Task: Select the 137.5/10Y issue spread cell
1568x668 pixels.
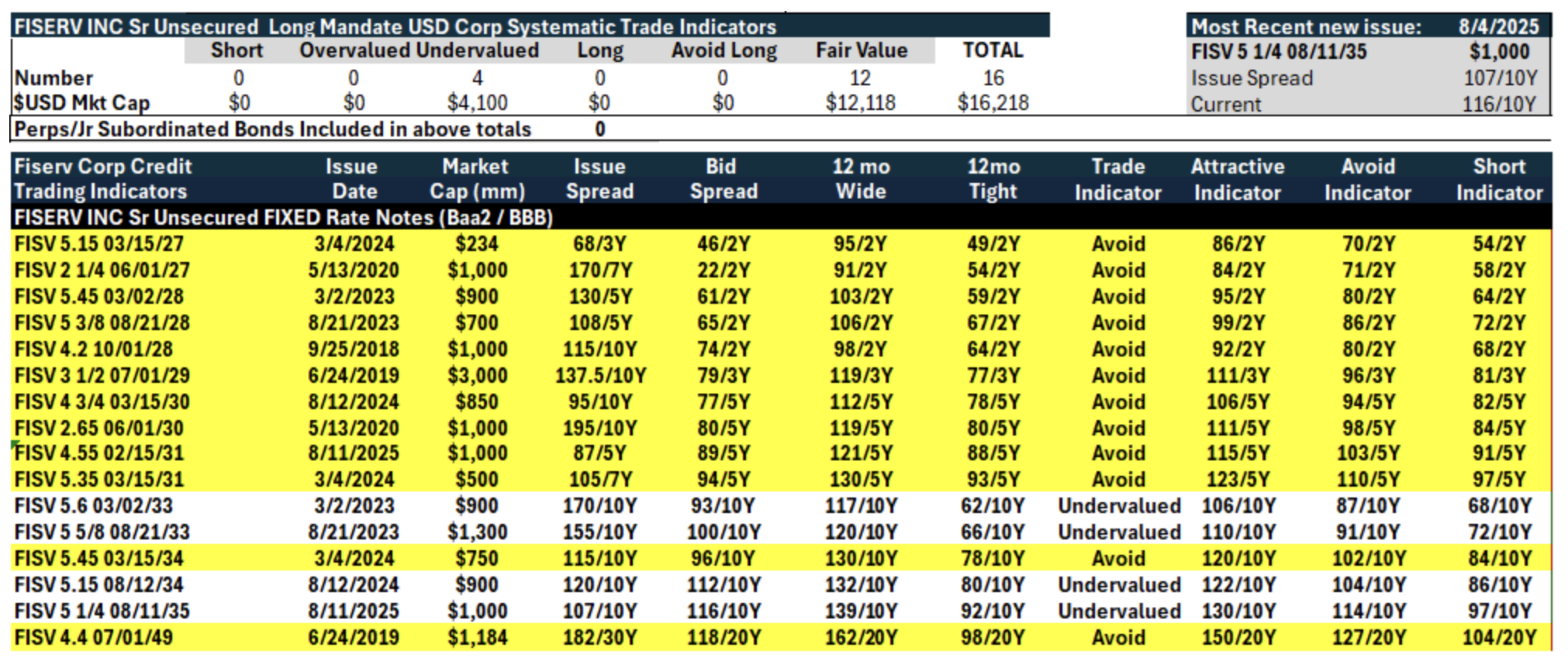Action: click(x=600, y=376)
